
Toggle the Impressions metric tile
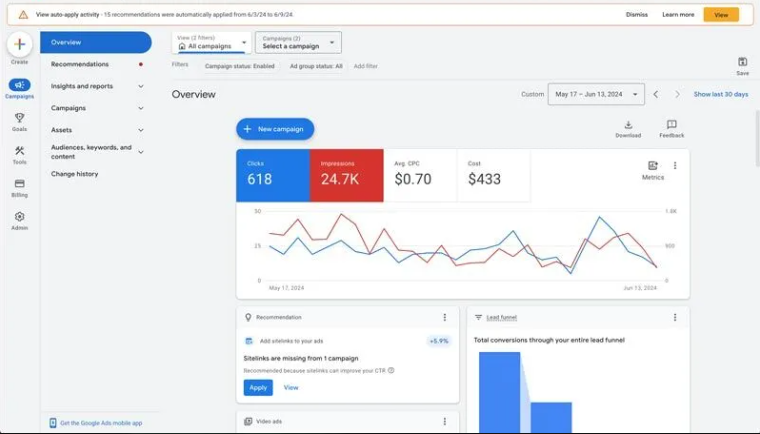[x=346, y=175]
